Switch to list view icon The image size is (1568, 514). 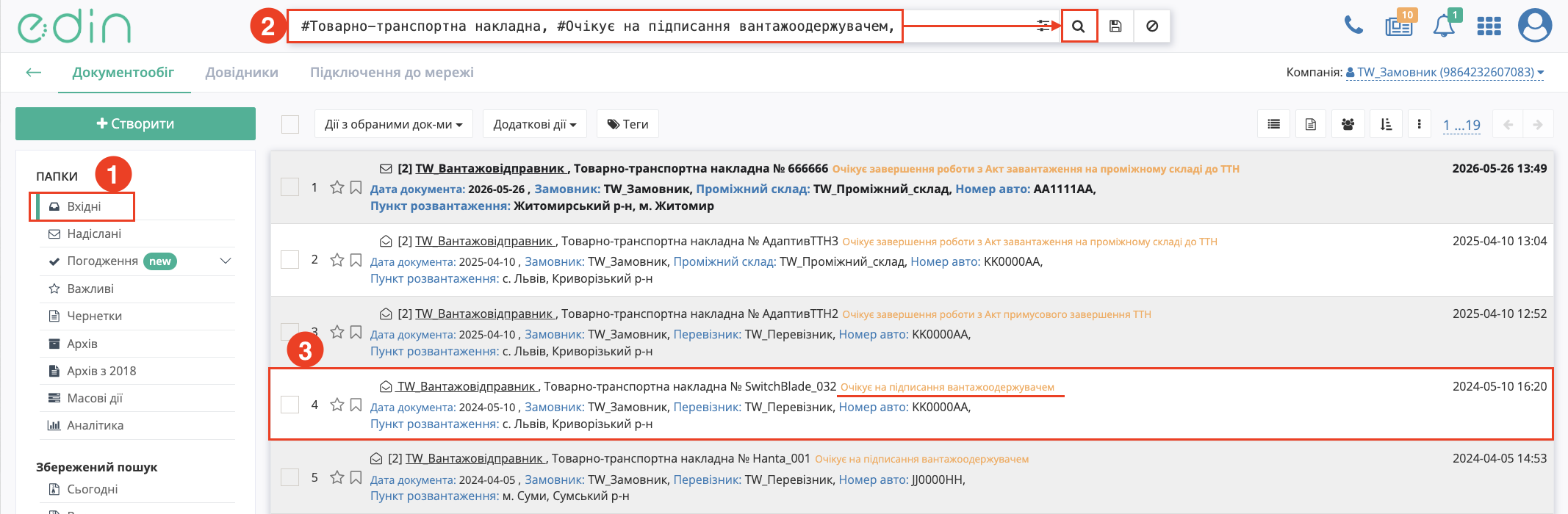pyautogui.click(x=1274, y=125)
